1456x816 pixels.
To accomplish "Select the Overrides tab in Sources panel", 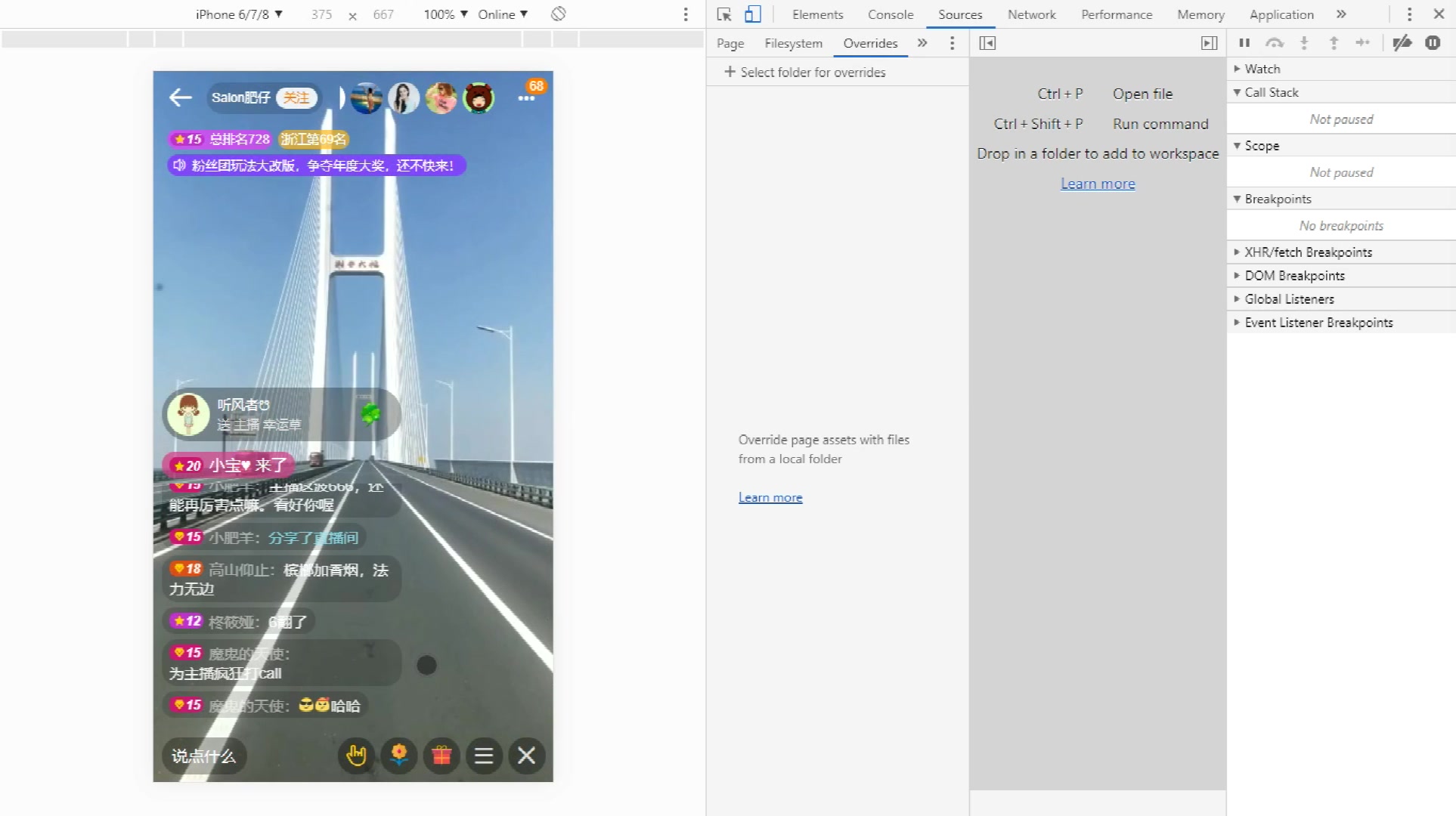I will coord(870,43).
